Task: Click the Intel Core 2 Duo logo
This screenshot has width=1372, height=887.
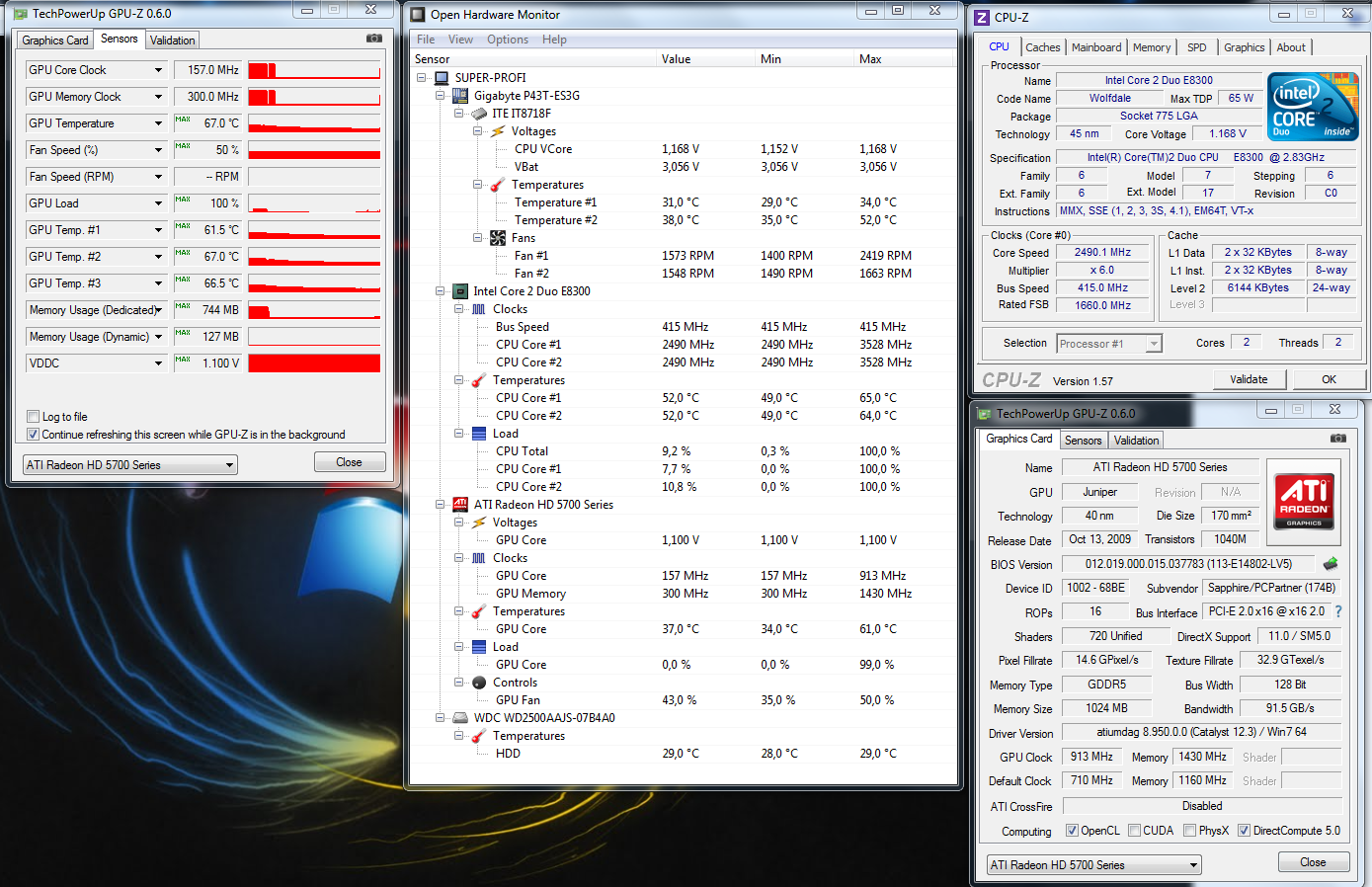Action: (1313, 107)
